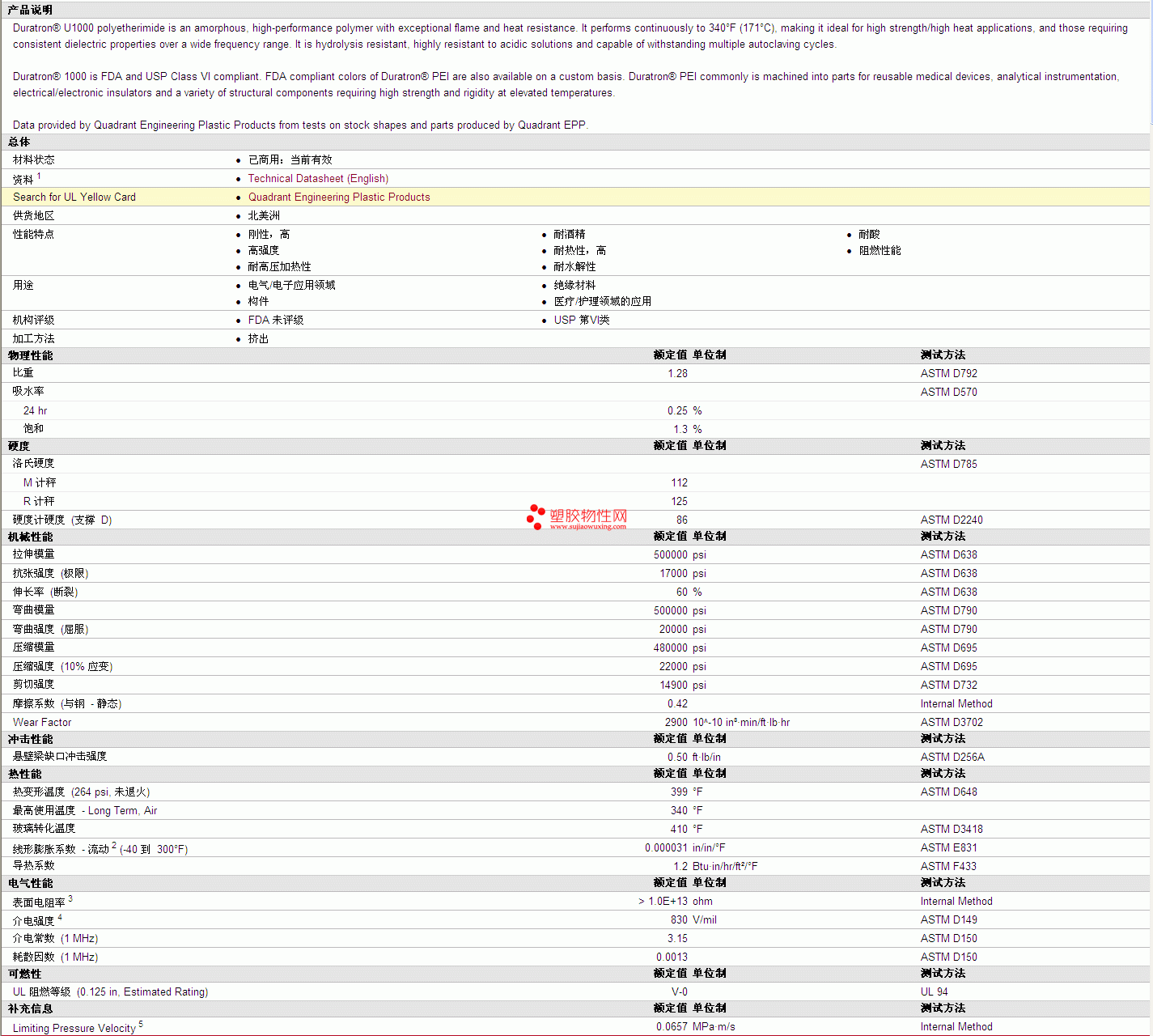1153x1036 pixels.
Task: Select the 最高使用温度 - Long Term, Air label
Action: pos(85,811)
